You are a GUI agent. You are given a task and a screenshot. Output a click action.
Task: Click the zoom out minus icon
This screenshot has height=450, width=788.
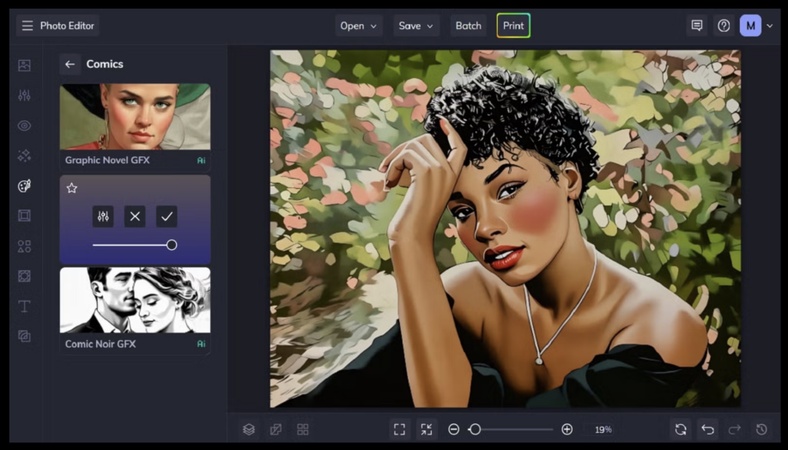pos(454,429)
